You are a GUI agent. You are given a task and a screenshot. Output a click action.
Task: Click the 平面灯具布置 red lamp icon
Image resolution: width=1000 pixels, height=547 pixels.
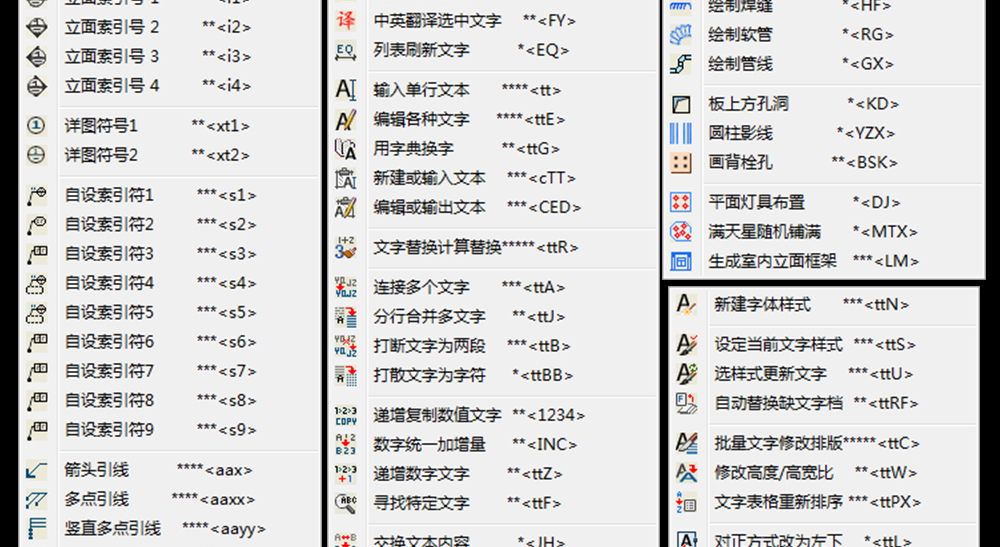click(x=681, y=202)
